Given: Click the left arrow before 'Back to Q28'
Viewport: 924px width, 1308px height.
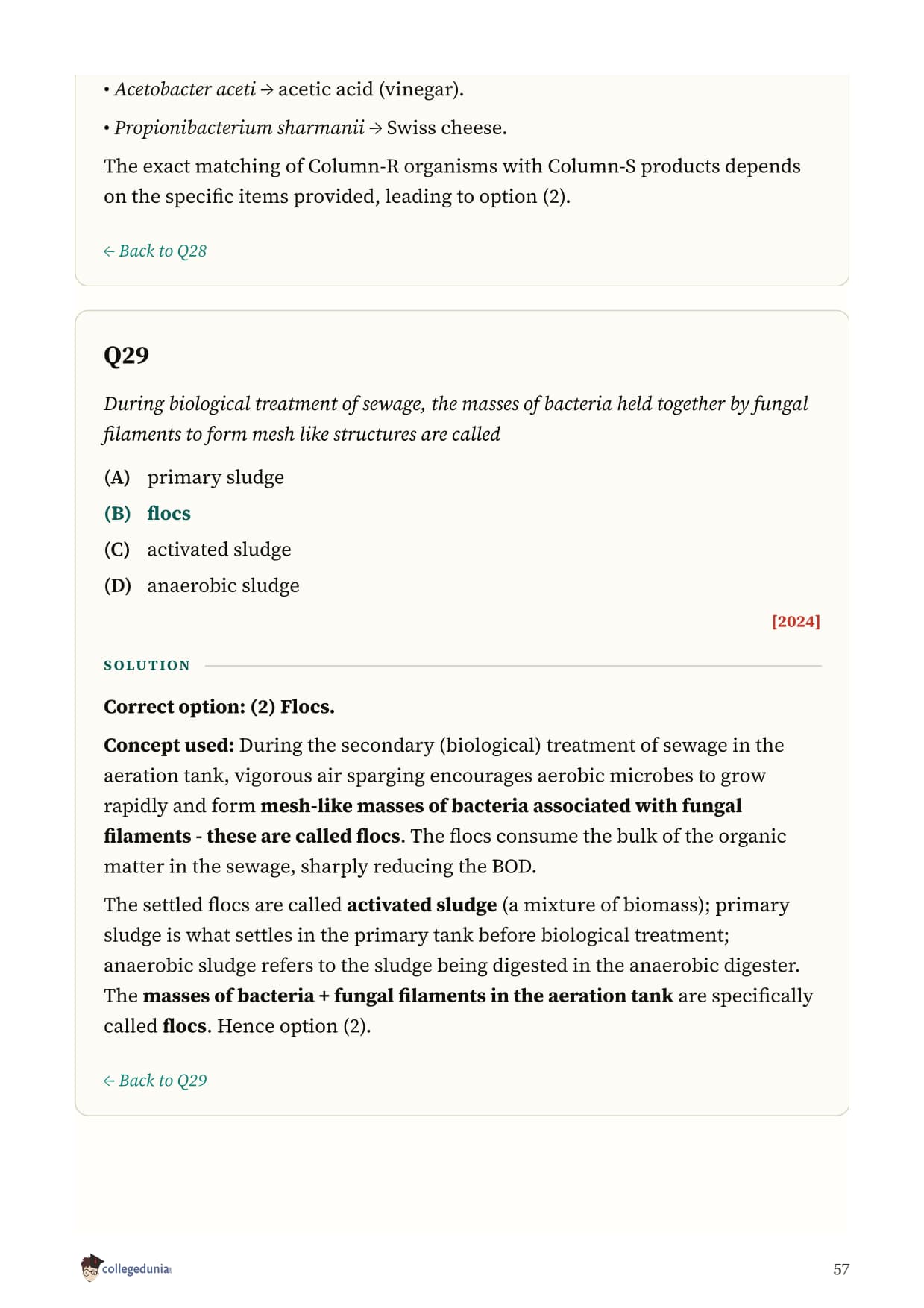Looking at the screenshot, I should point(109,251).
